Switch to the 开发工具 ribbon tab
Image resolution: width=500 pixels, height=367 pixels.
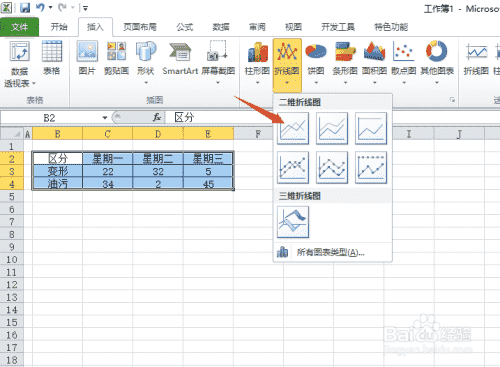pyautogui.click(x=338, y=27)
